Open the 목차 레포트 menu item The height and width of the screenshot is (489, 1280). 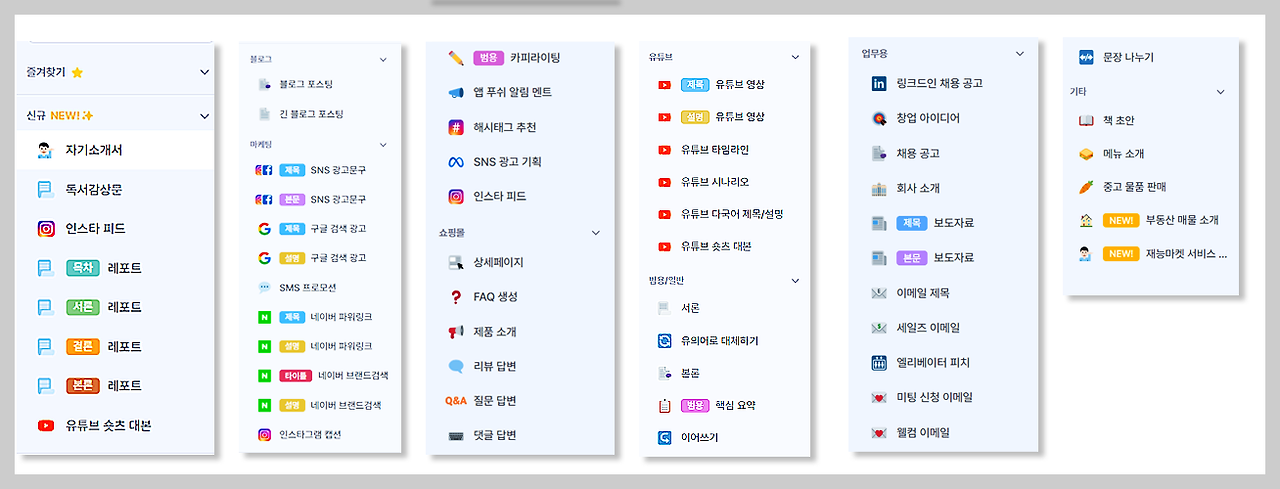tap(116, 268)
